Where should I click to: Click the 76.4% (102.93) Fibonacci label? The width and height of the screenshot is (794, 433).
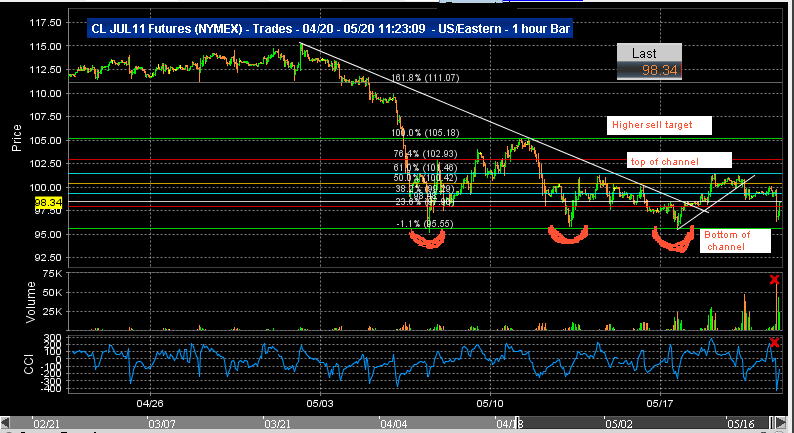tap(425, 154)
